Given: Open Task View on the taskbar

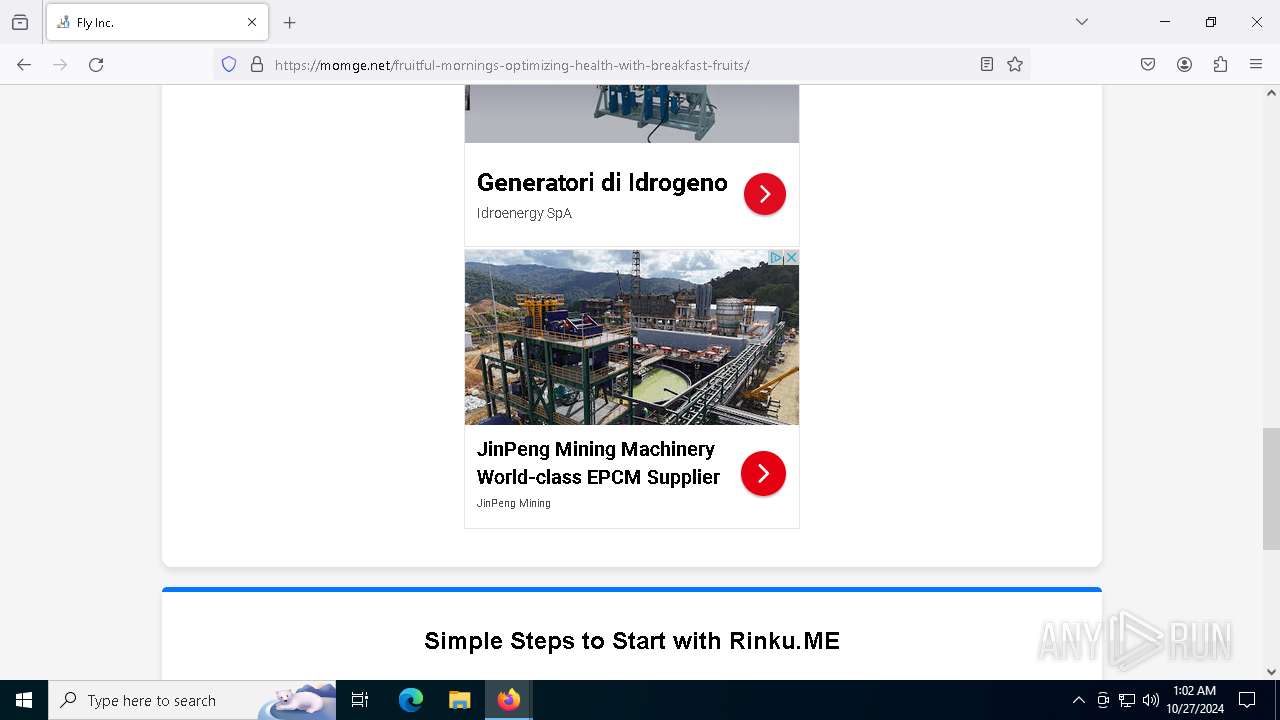Looking at the screenshot, I should tap(360, 700).
